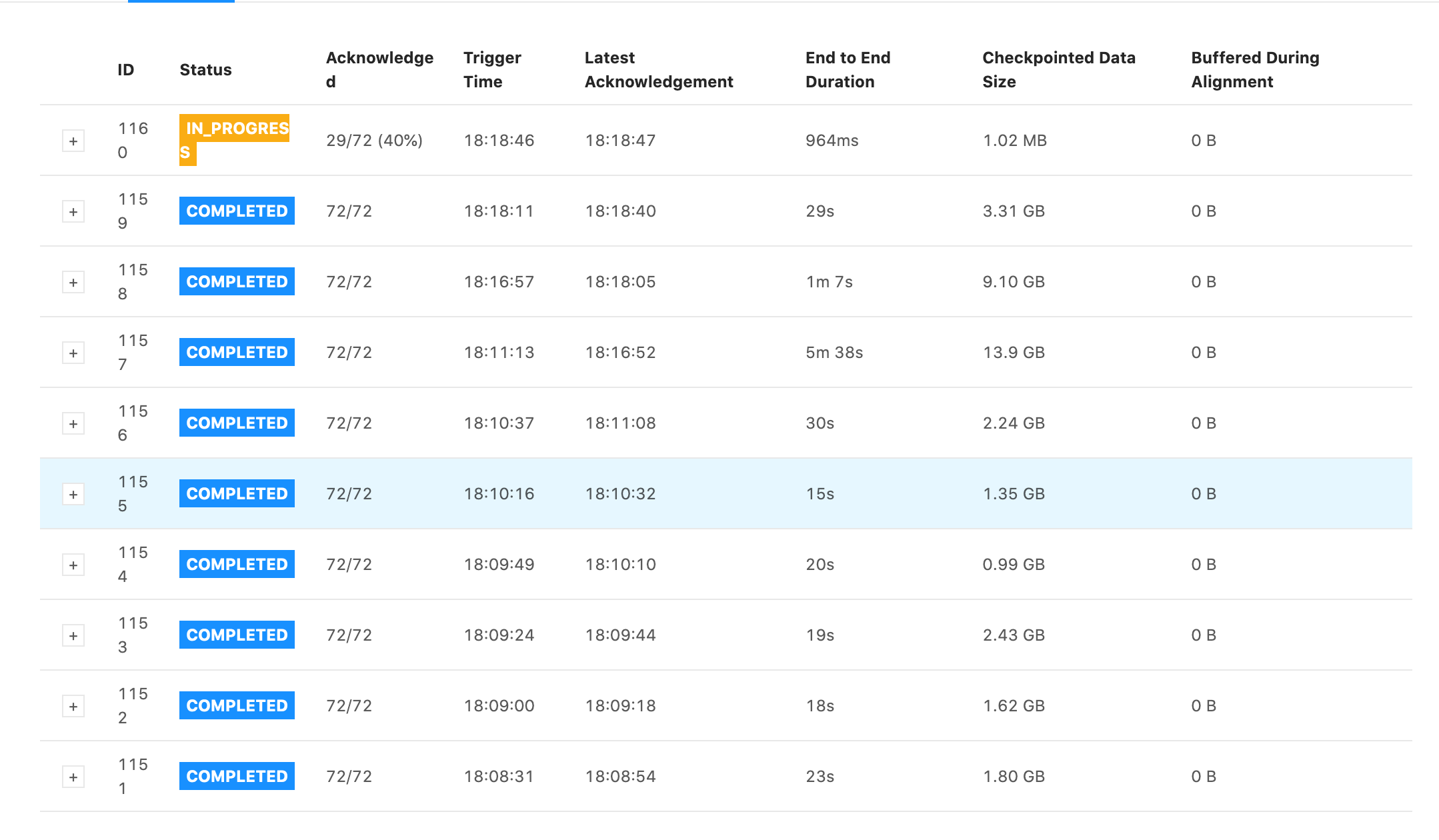Expand checkpoint 1152 row details
Screen dimensions: 1439x840
point(73,707)
